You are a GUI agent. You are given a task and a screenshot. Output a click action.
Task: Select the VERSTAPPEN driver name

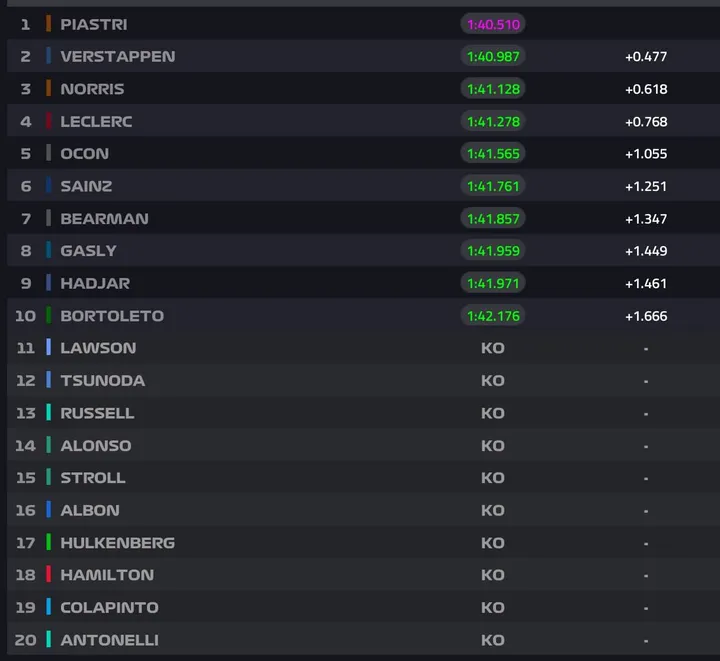coord(117,56)
